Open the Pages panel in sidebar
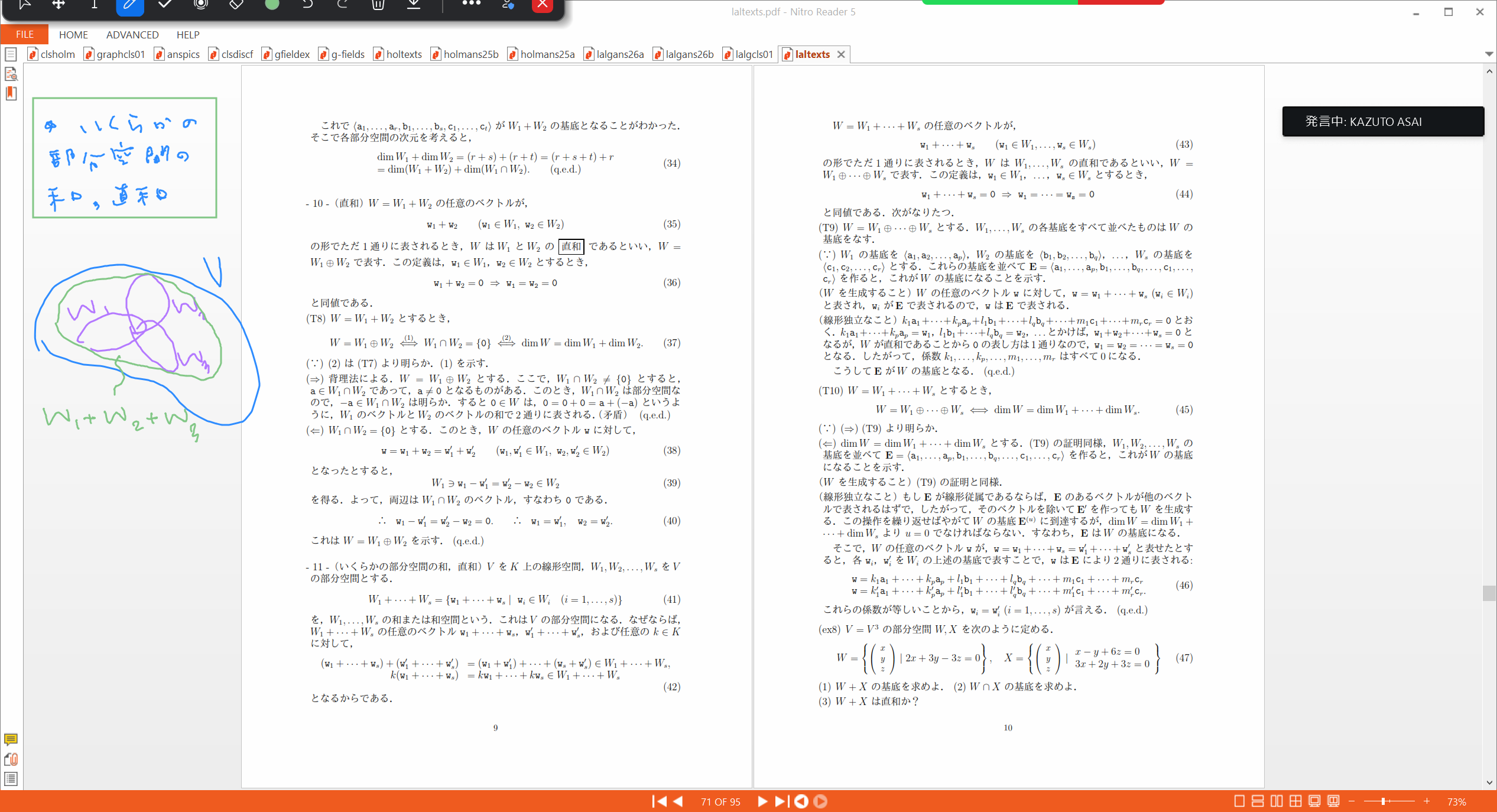 coord(11,55)
